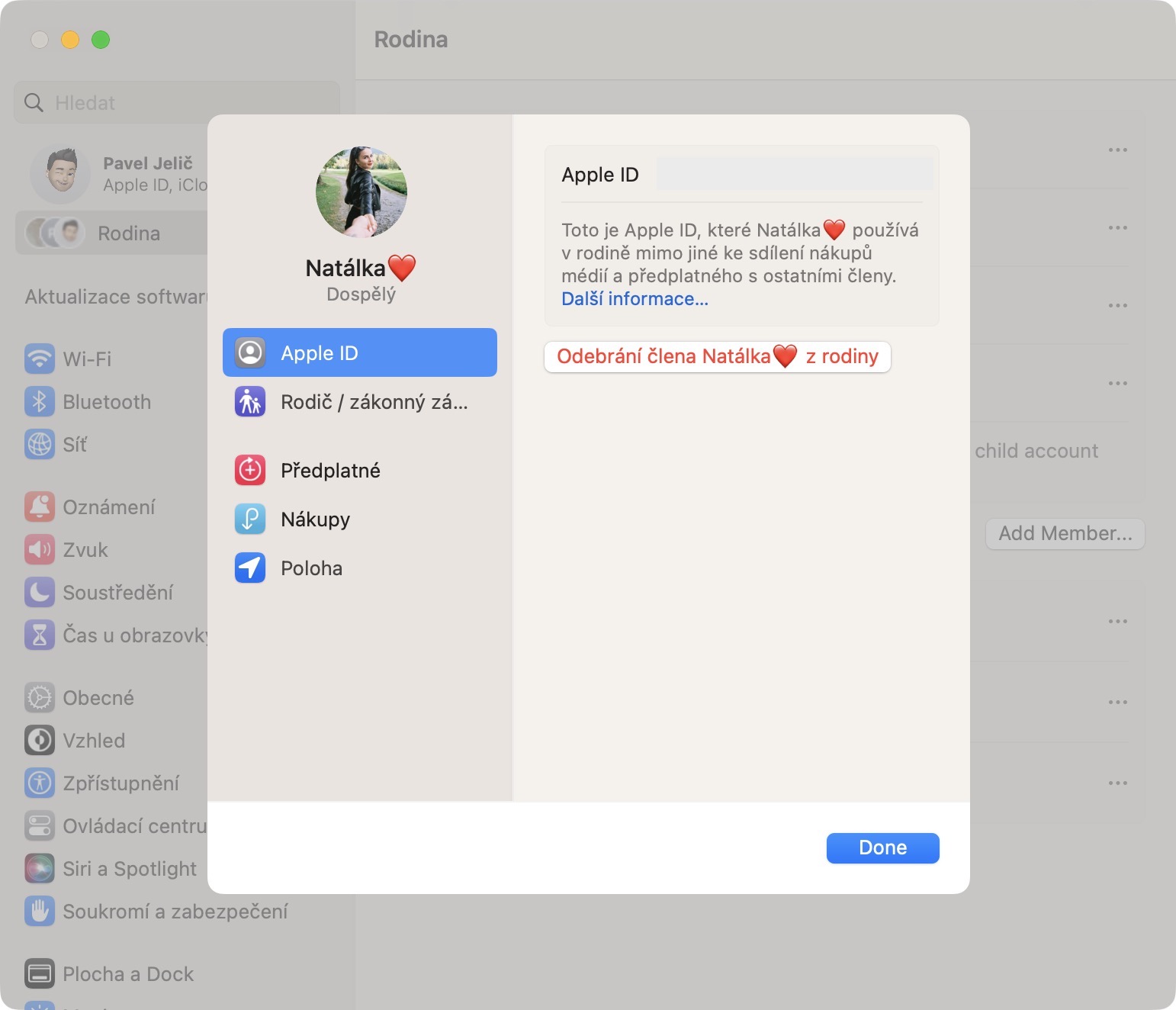Open the Čas u obrazovky hourglass icon

coord(40,635)
